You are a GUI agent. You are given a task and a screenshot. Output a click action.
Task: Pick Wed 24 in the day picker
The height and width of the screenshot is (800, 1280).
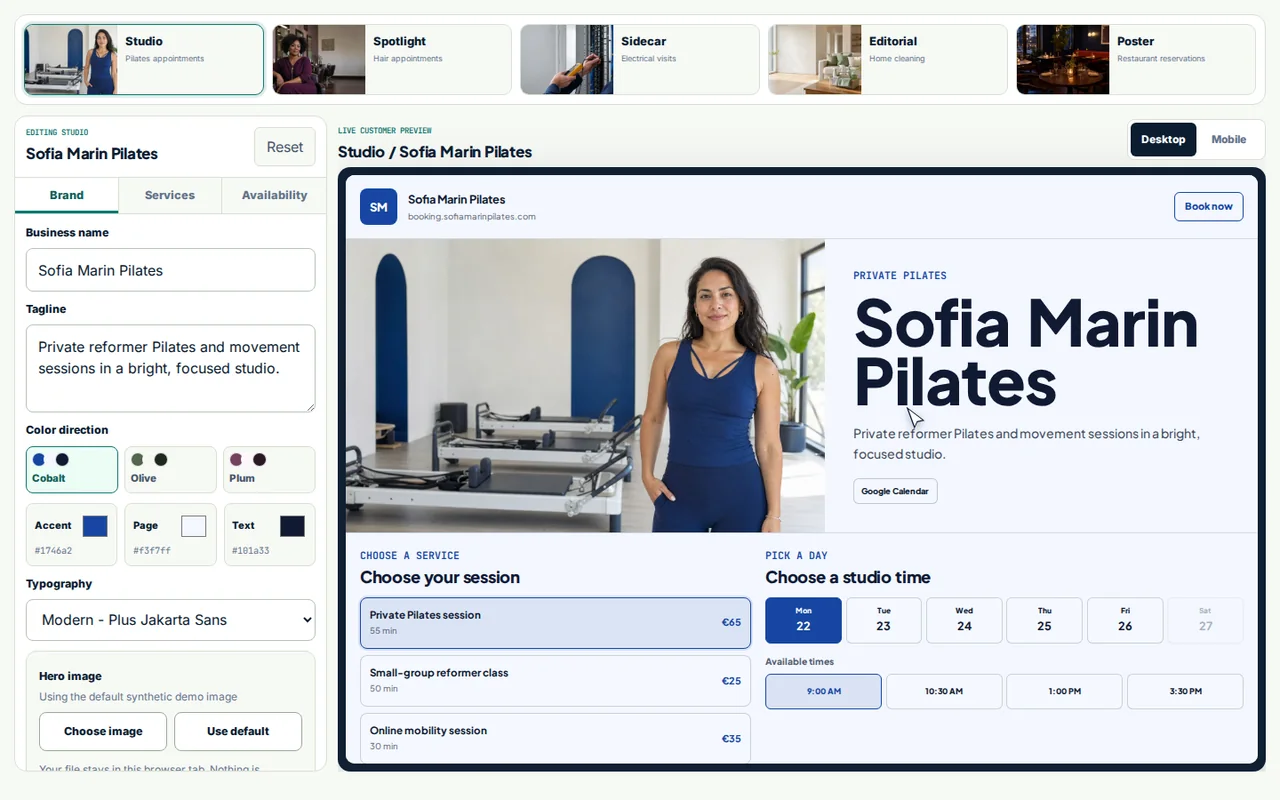[964, 620]
